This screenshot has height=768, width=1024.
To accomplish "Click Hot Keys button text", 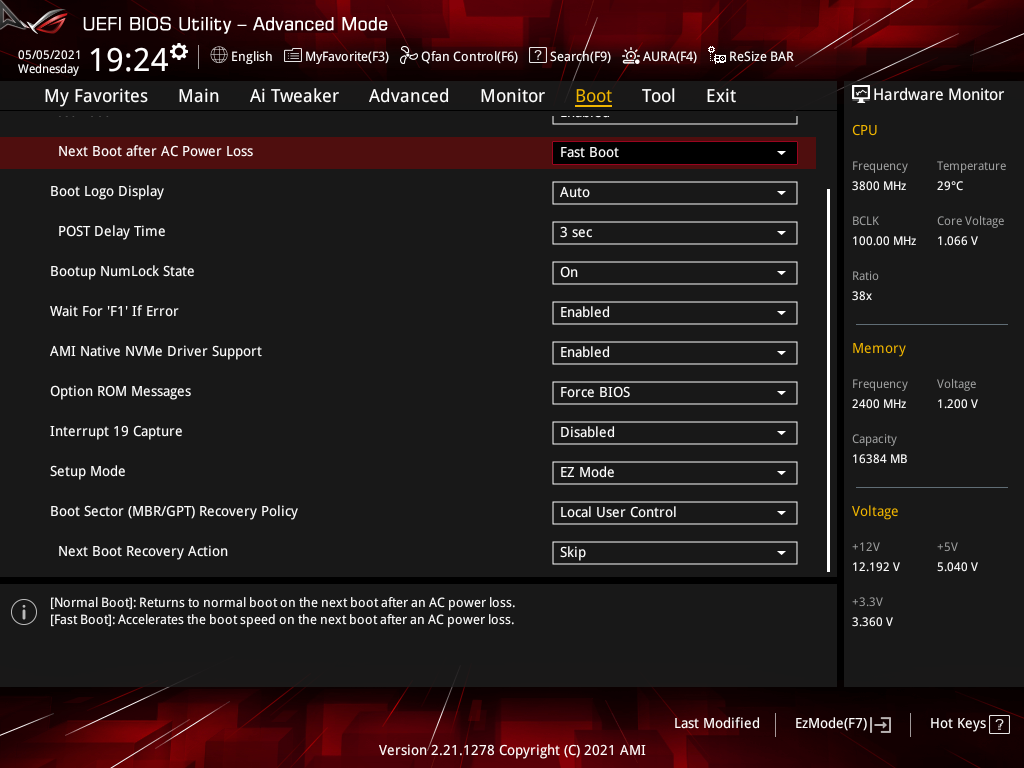I will (x=957, y=723).
